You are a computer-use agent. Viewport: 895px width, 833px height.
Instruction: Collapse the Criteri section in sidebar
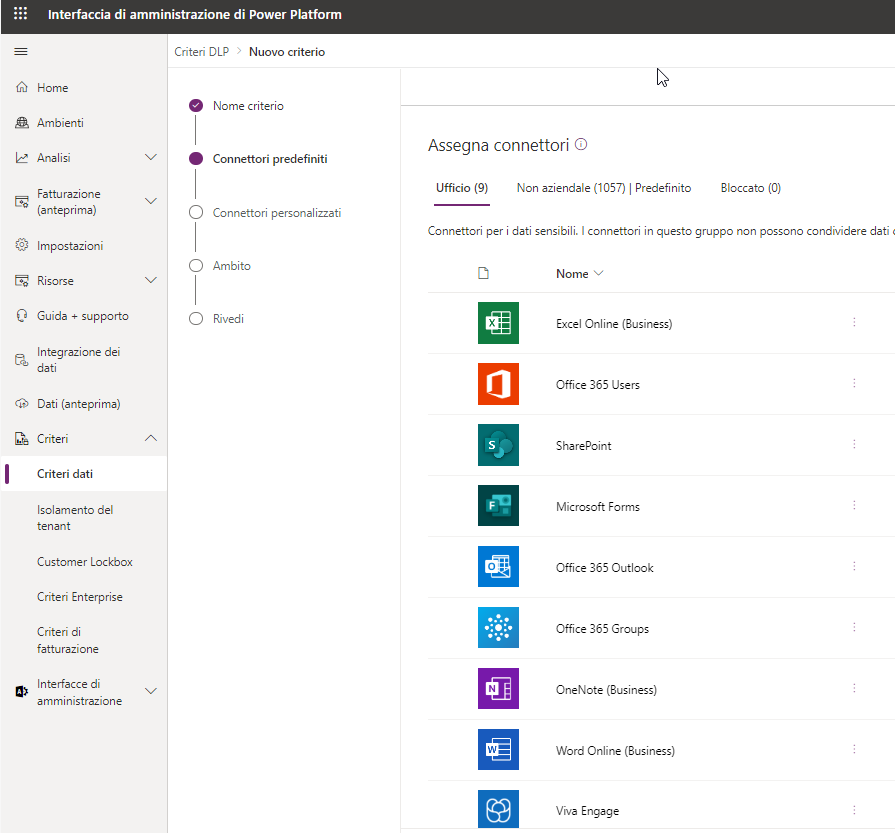[152, 438]
